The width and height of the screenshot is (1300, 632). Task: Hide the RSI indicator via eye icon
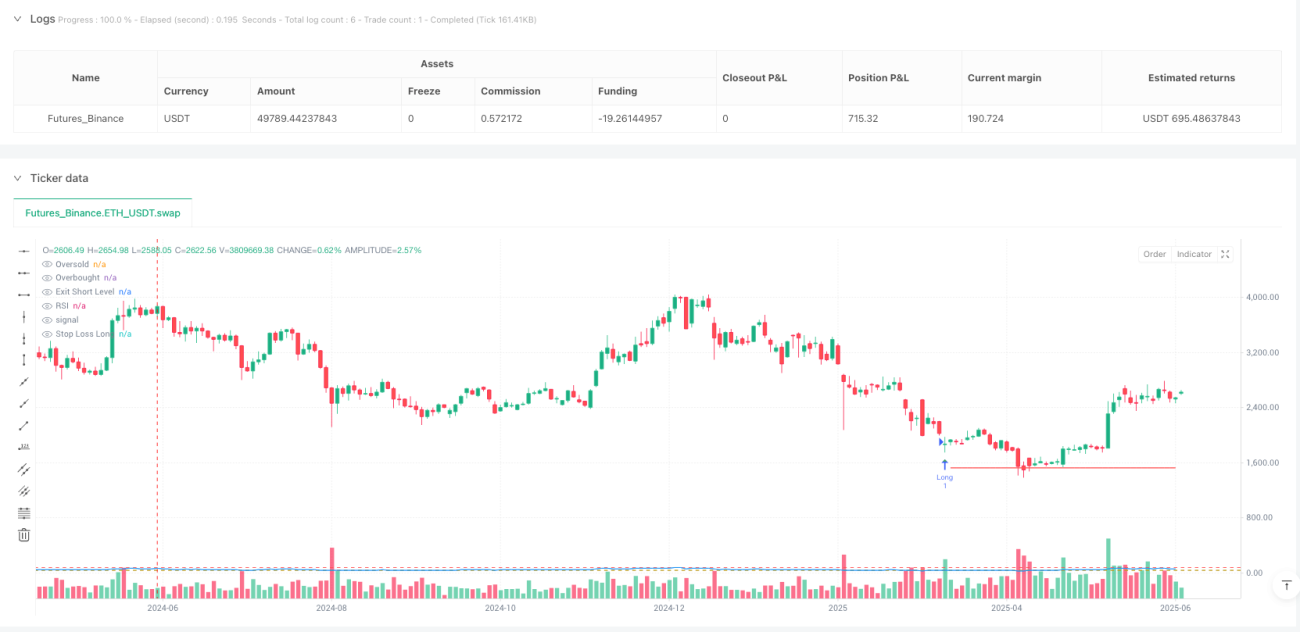click(x=47, y=306)
